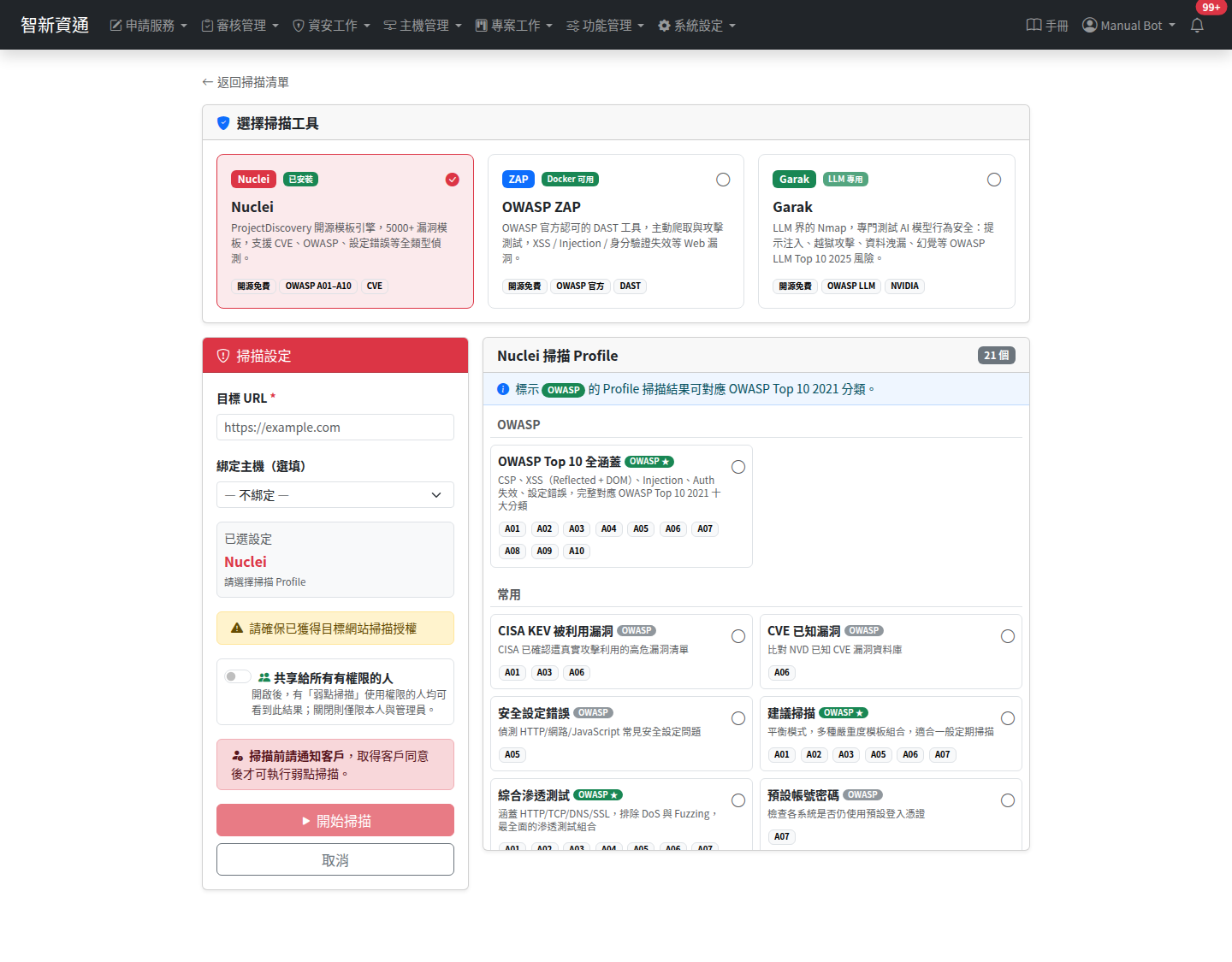1232x962 pixels.
Task: Click the shield icon in 掃描設定 header
Action: (x=223, y=356)
